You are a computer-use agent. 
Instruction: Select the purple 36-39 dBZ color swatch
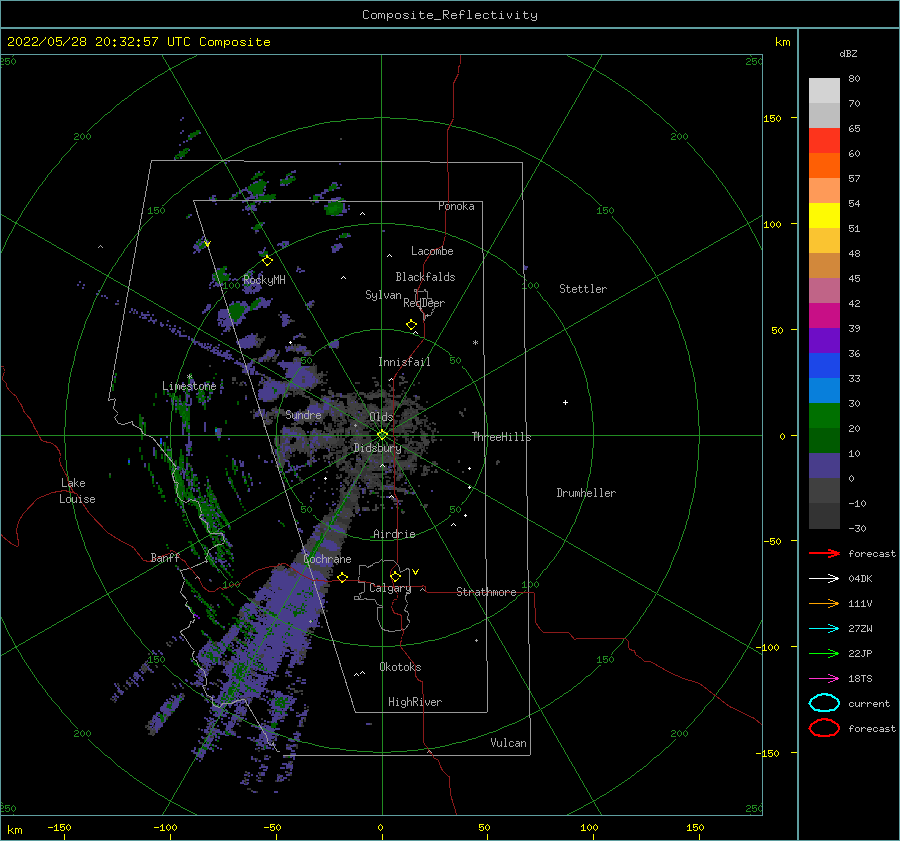pos(824,341)
